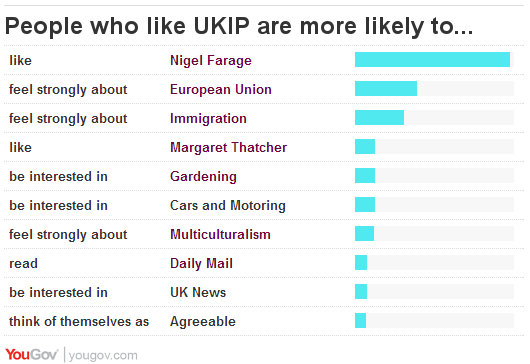Click the Agreeable cyan bar
This screenshot has width=530, height=364.
(360, 320)
